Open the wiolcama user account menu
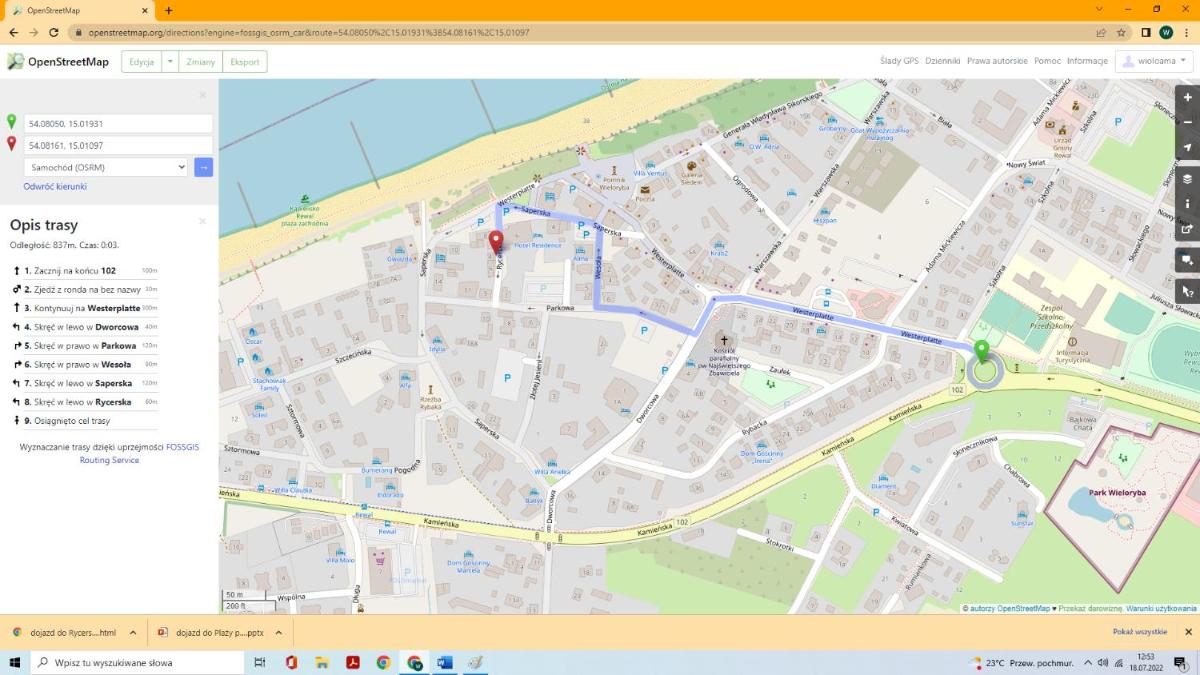 pyautogui.click(x=1155, y=61)
